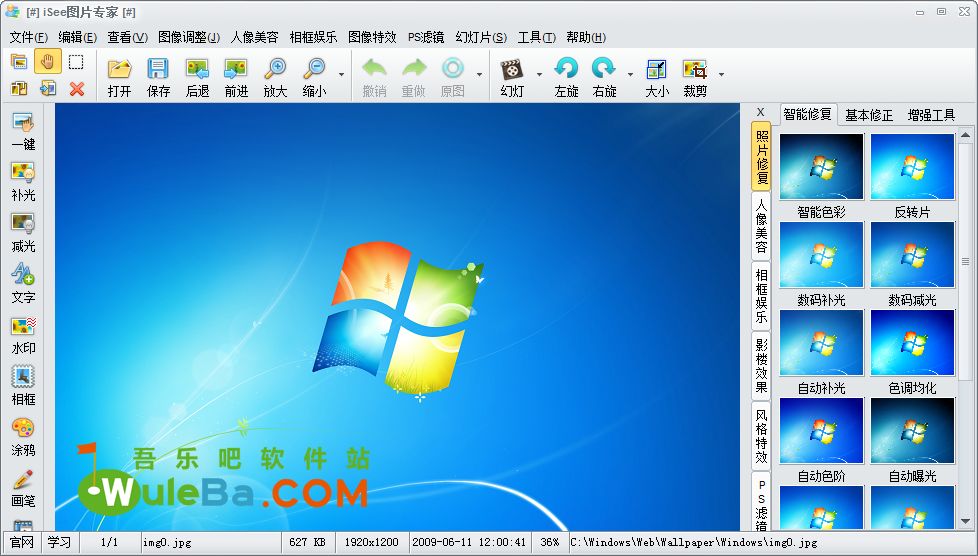Click the 官网 button in status bar
Viewport: 978px width, 556px height.
click(x=22, y=542)
